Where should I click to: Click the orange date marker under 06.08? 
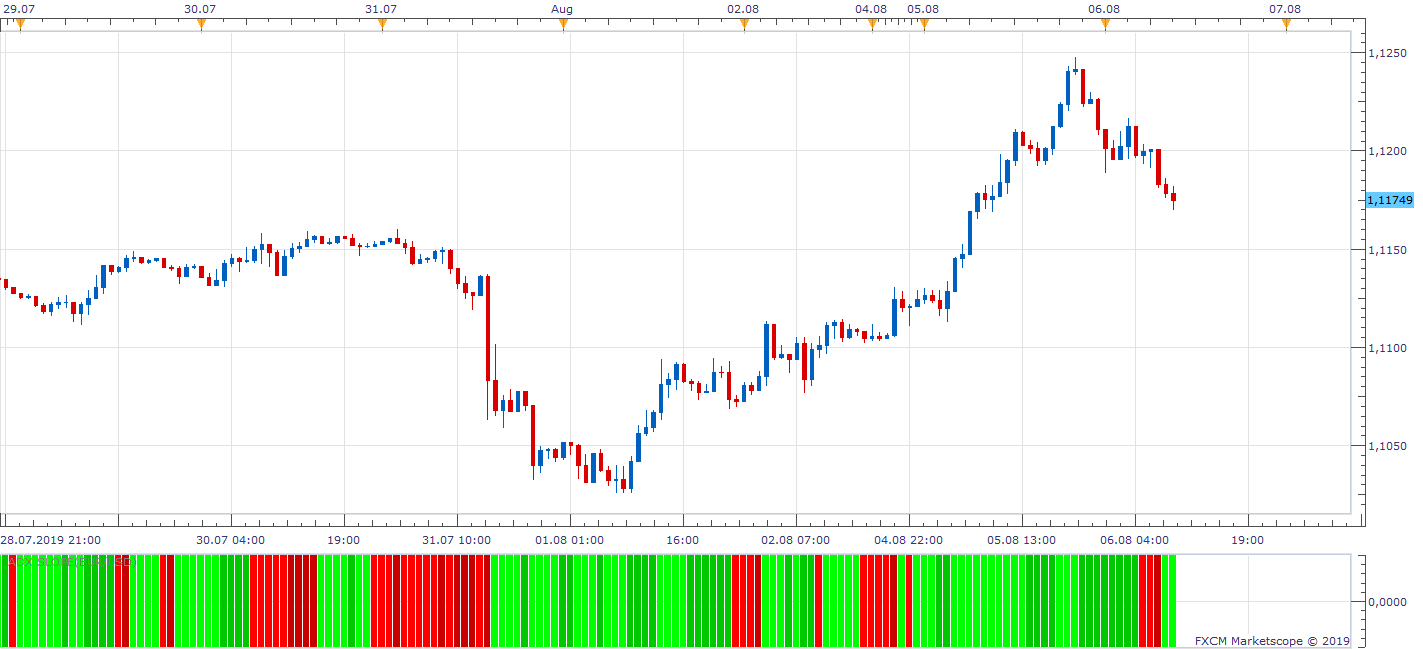click(x=1105, y=24)
